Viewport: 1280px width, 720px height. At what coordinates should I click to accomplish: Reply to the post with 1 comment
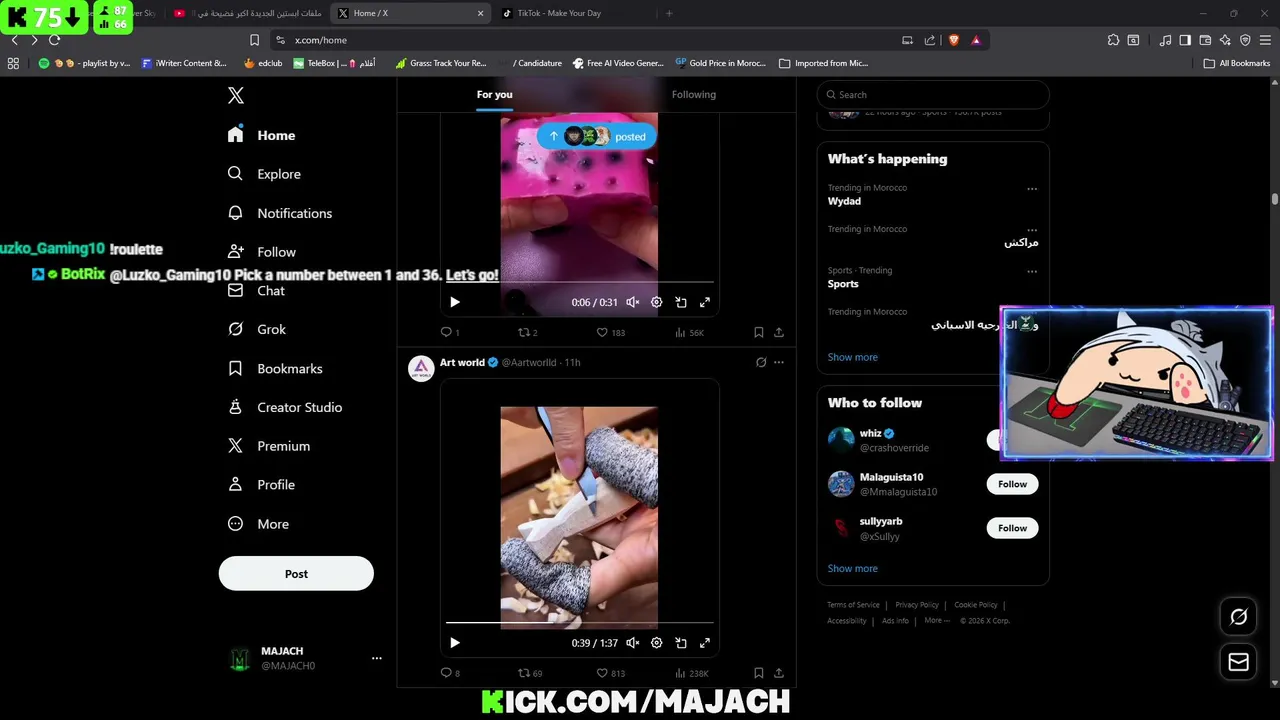[x=450, y=332]
